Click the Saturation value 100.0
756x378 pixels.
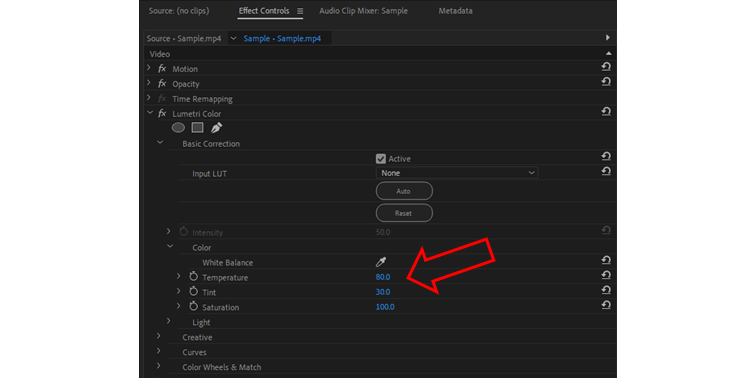[385, 307]
